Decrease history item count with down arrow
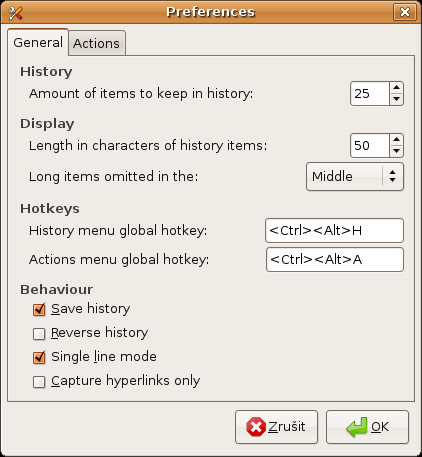 coord(396,99)
